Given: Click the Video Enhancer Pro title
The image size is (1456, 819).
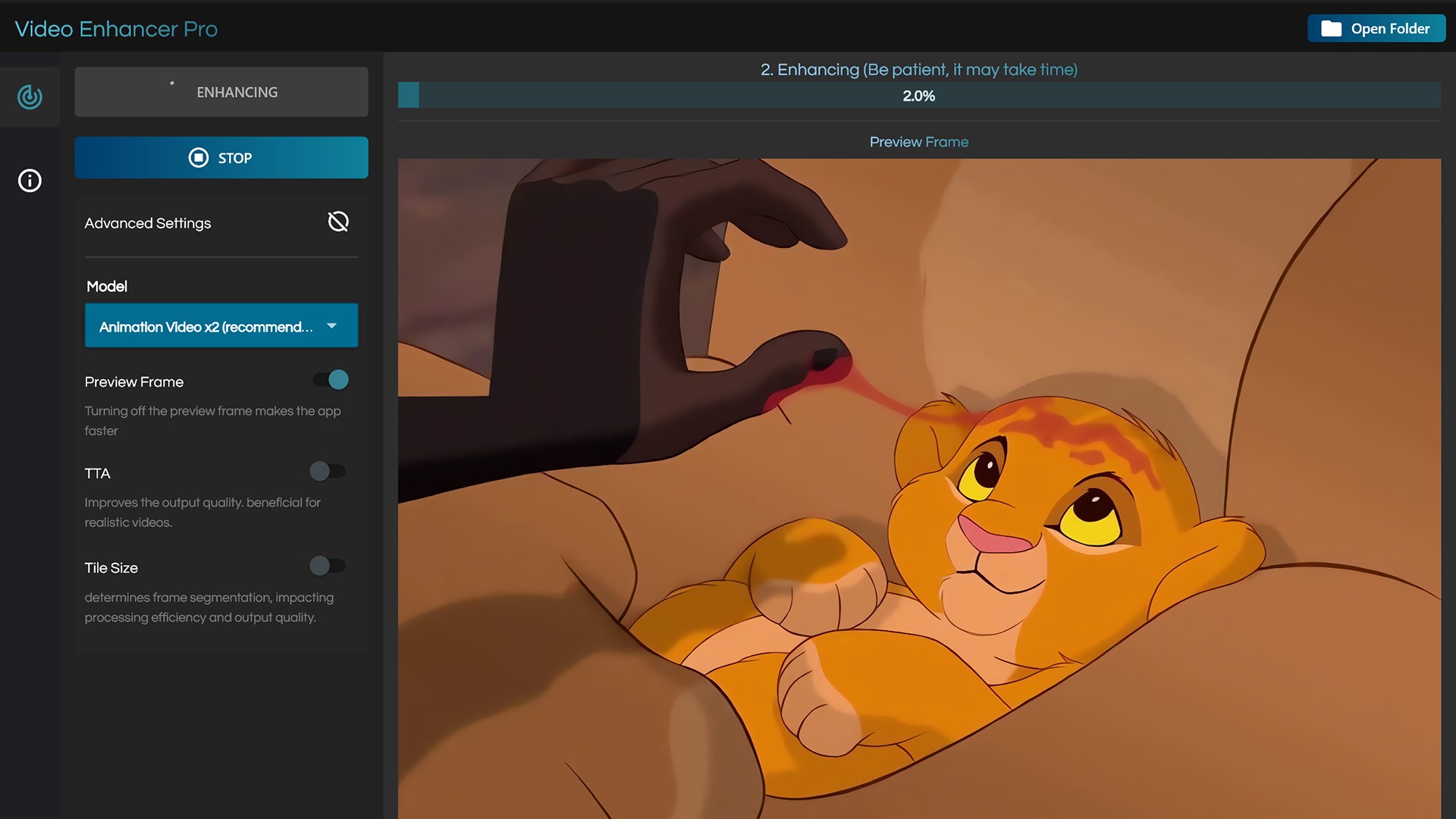Looking at the screenshot, I should coord(116,29).
